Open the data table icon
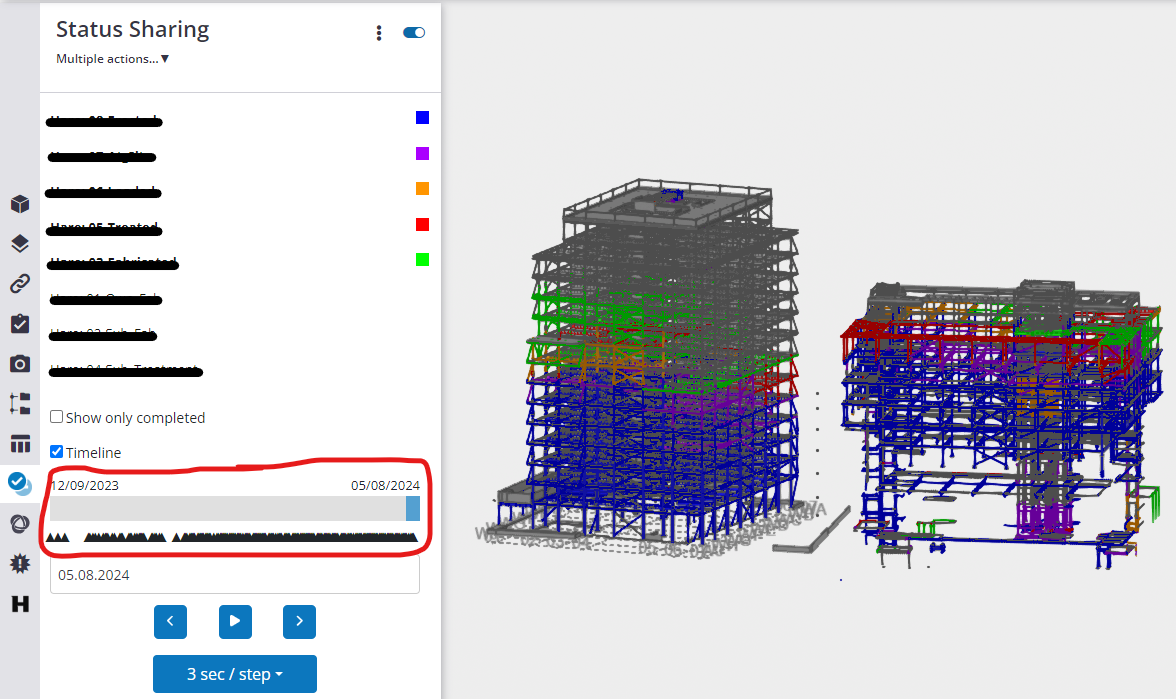Viewport: 1176px width, 699px height. pos(20,443)
